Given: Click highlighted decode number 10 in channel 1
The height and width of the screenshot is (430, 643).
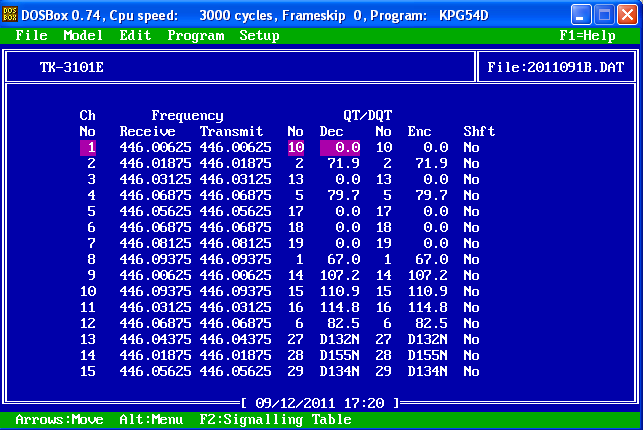Looking at the screenshot, I should point(296,148).
